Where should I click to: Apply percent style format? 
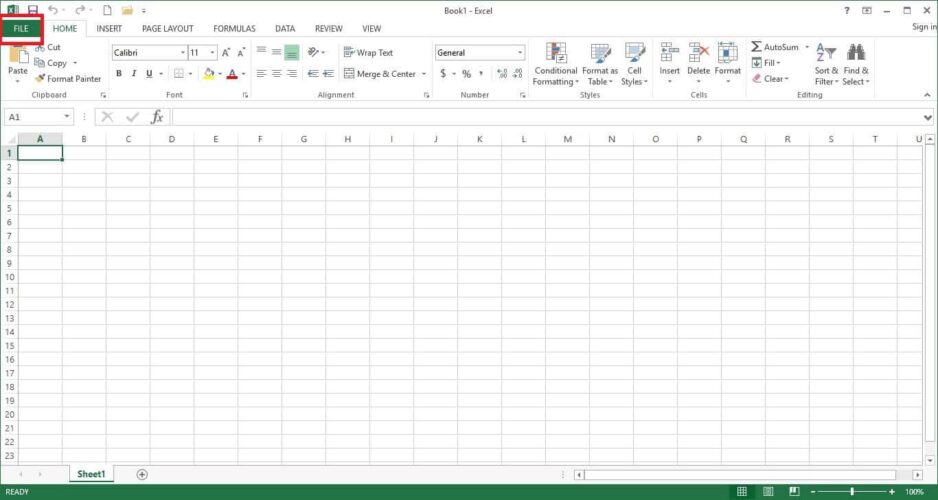click(x=466, y=74)
